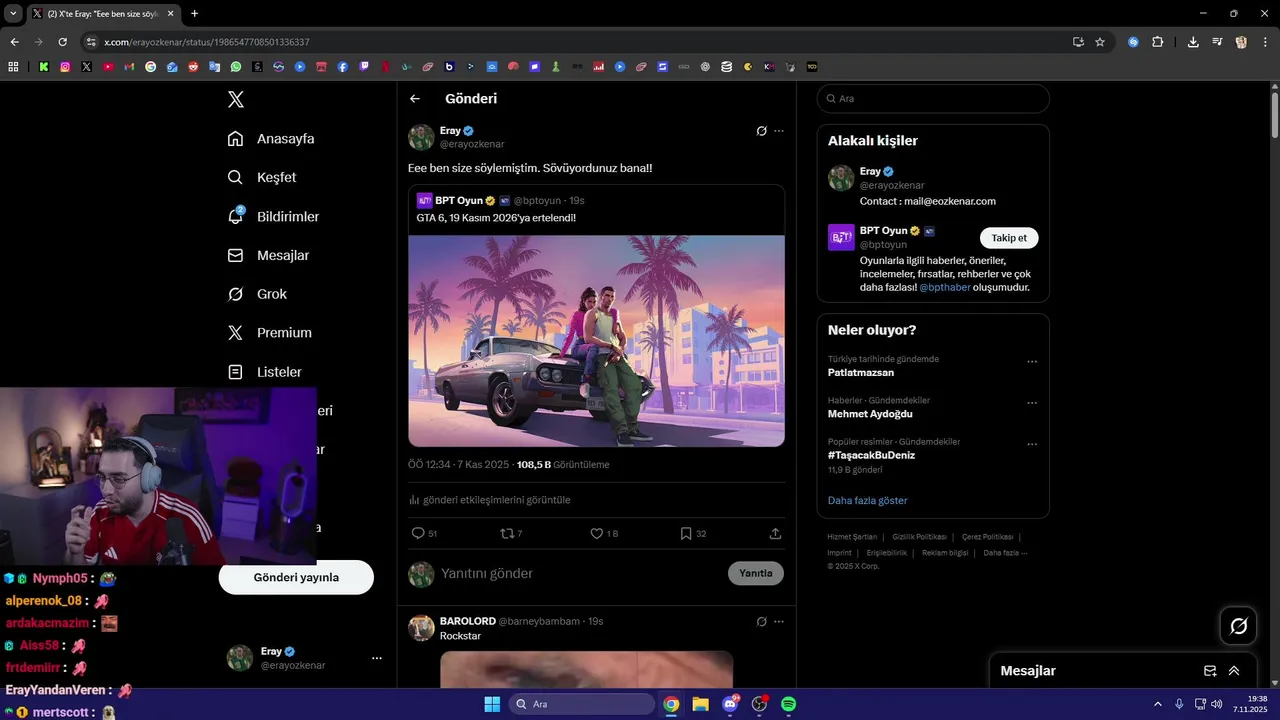Viewport: 1280px width, 720px height.
Task: Open more options for the Patlatmazsan trend
Action: click(1032, 362)
